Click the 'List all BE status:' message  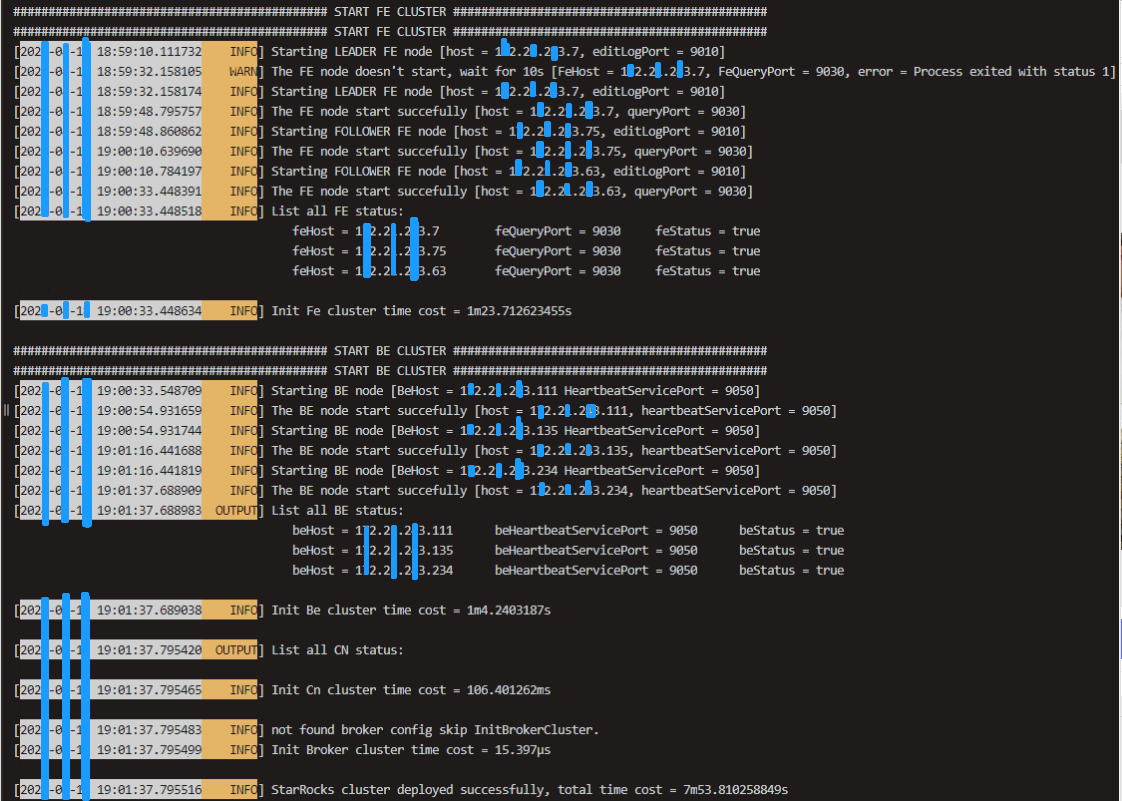click(x=337, y=511)
